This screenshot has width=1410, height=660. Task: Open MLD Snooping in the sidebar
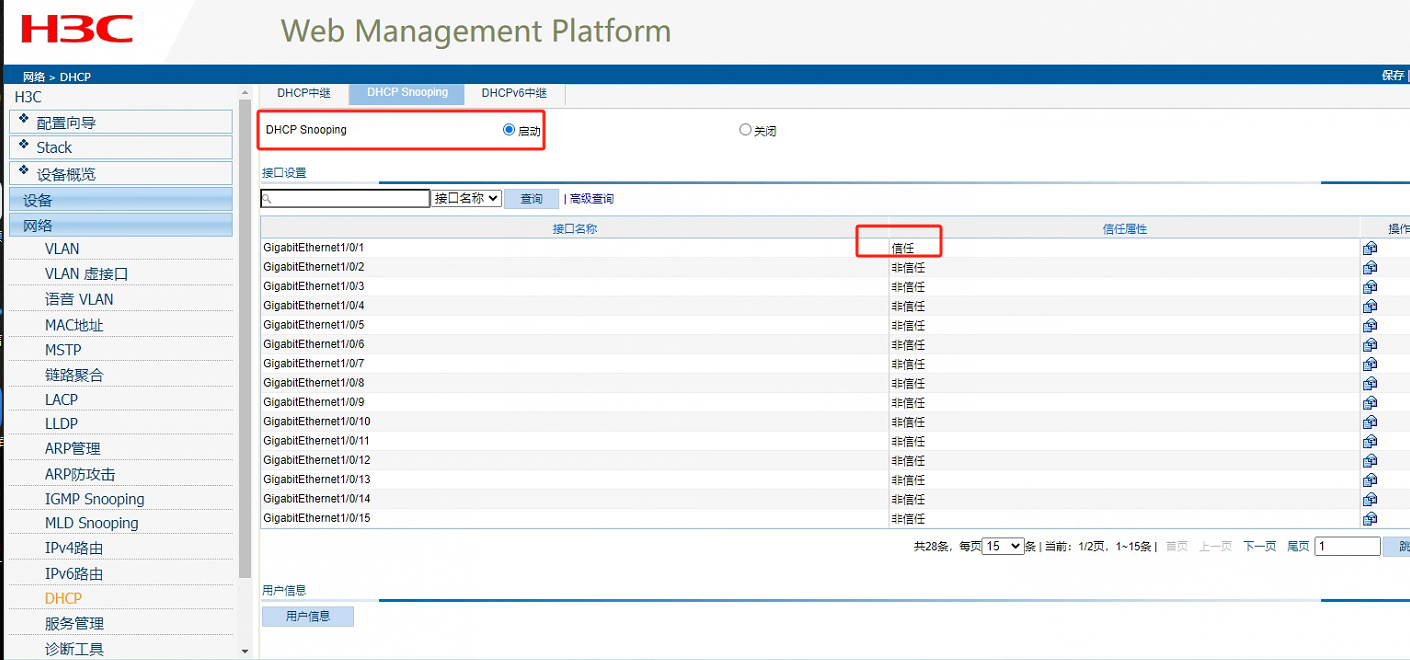92,522
